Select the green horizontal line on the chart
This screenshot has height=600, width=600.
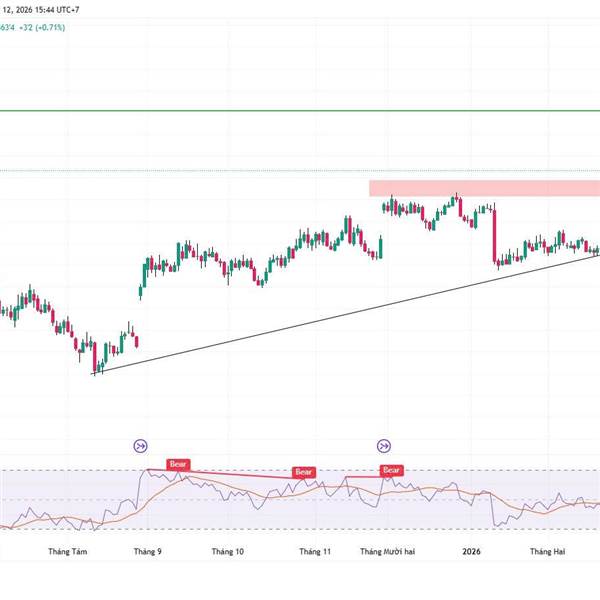[300, 111]
